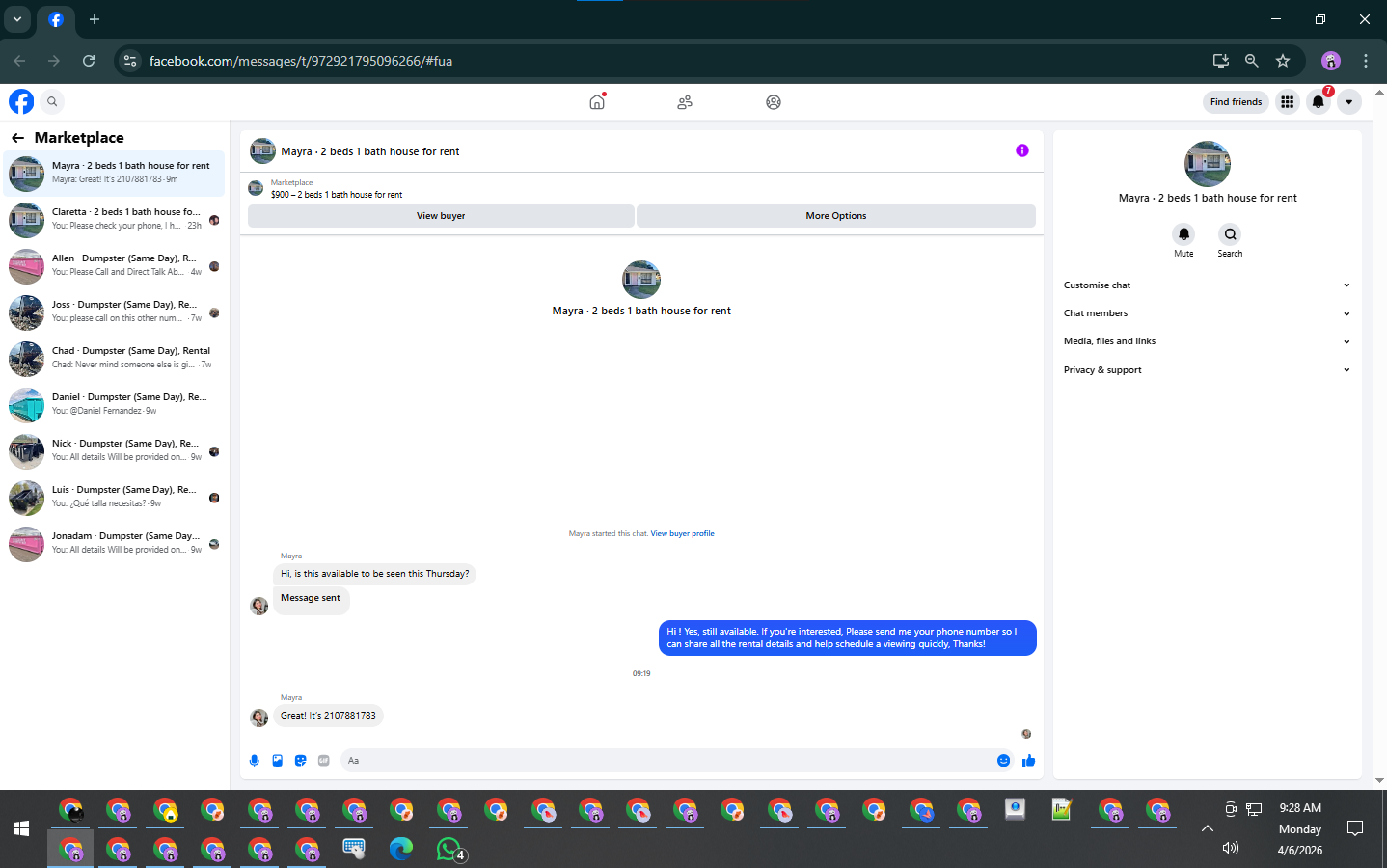Open the Chrome profile avatar
The height and width of the screenshot is (868, 1387).
(x=1331, y=61)
